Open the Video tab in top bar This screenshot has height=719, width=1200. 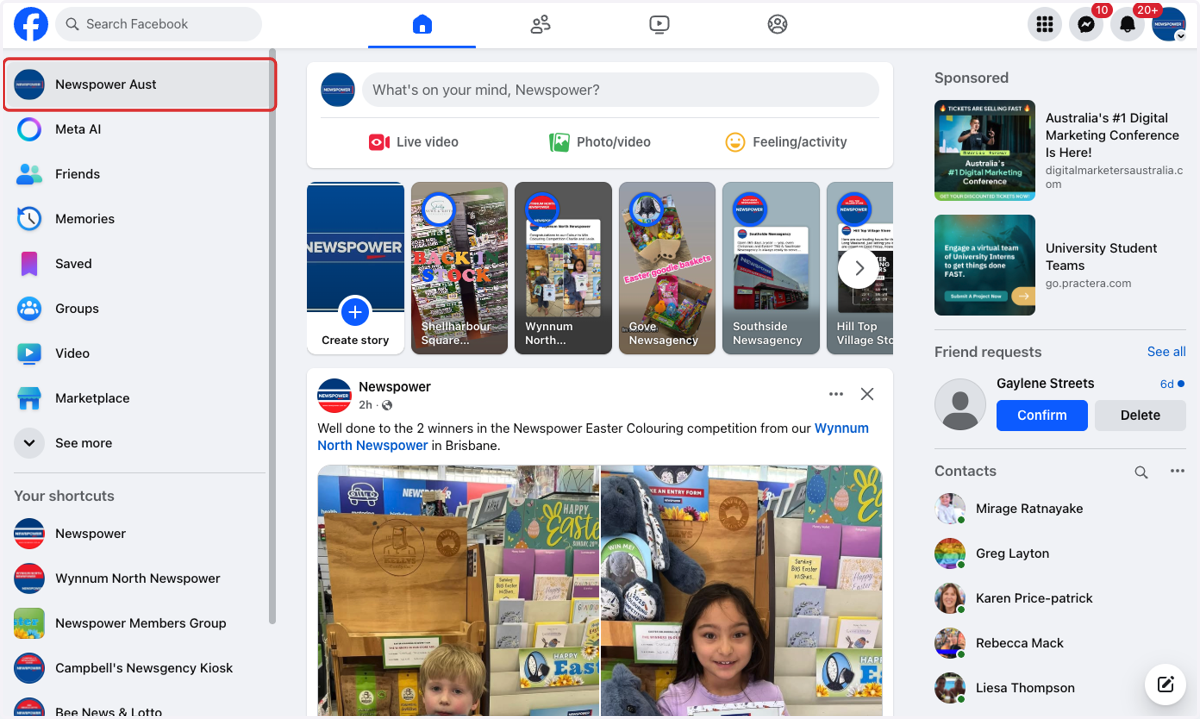659,24
